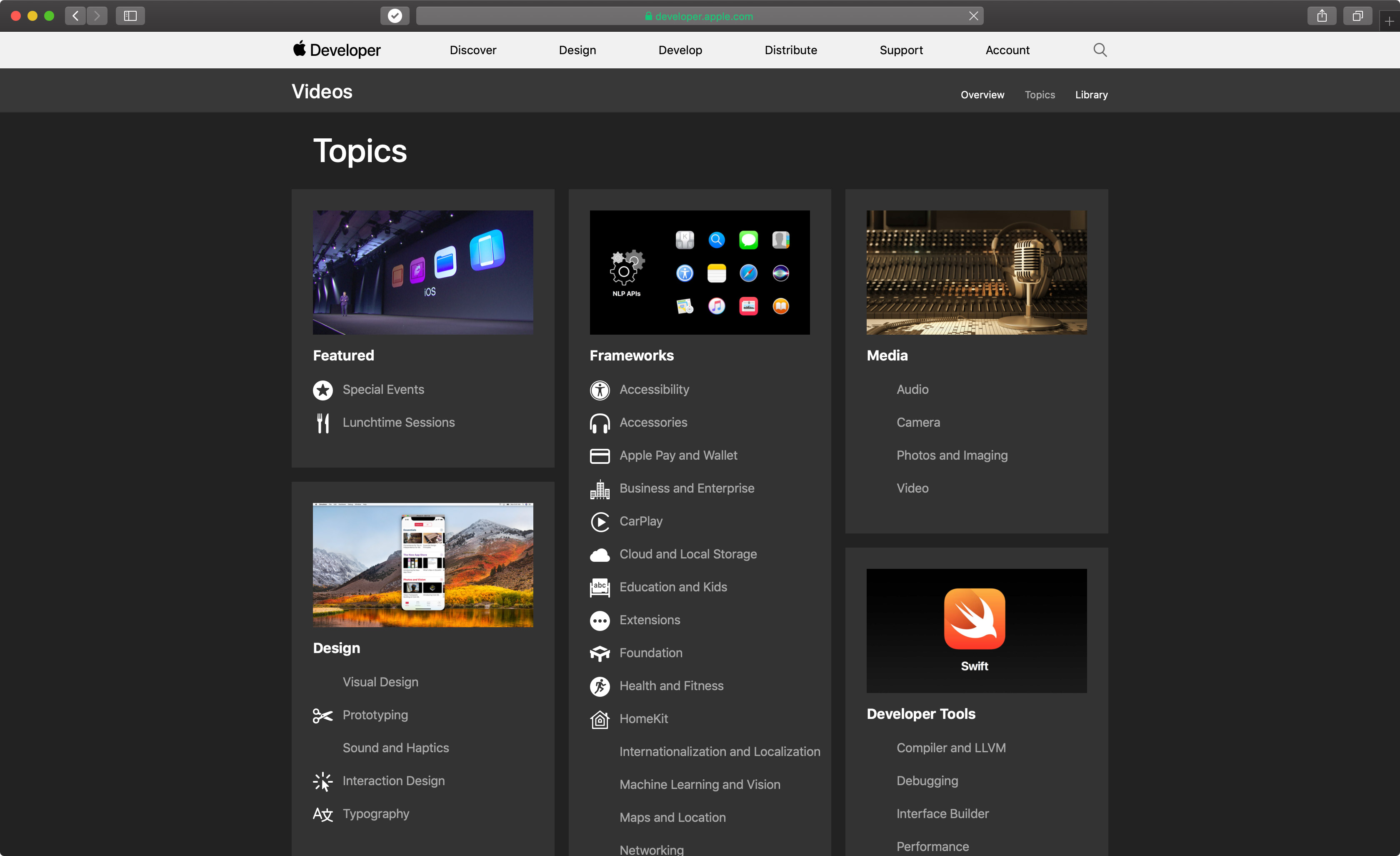Click the Cloud and Local Storage cloud icon
This screenshot has width=1400, height=856.
pyautogui.click(x=600, y=555)
